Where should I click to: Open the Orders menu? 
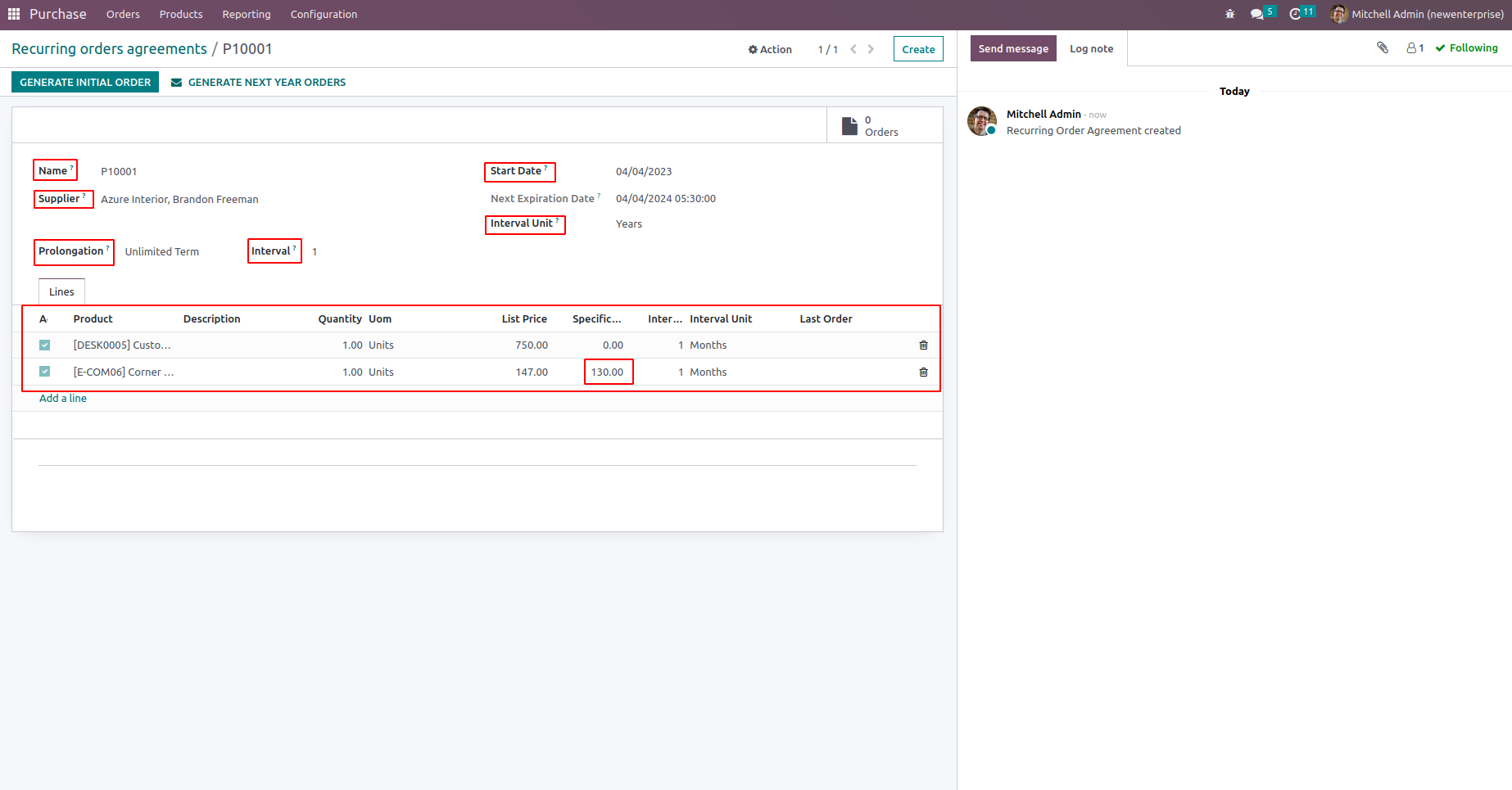click(123, 14)
